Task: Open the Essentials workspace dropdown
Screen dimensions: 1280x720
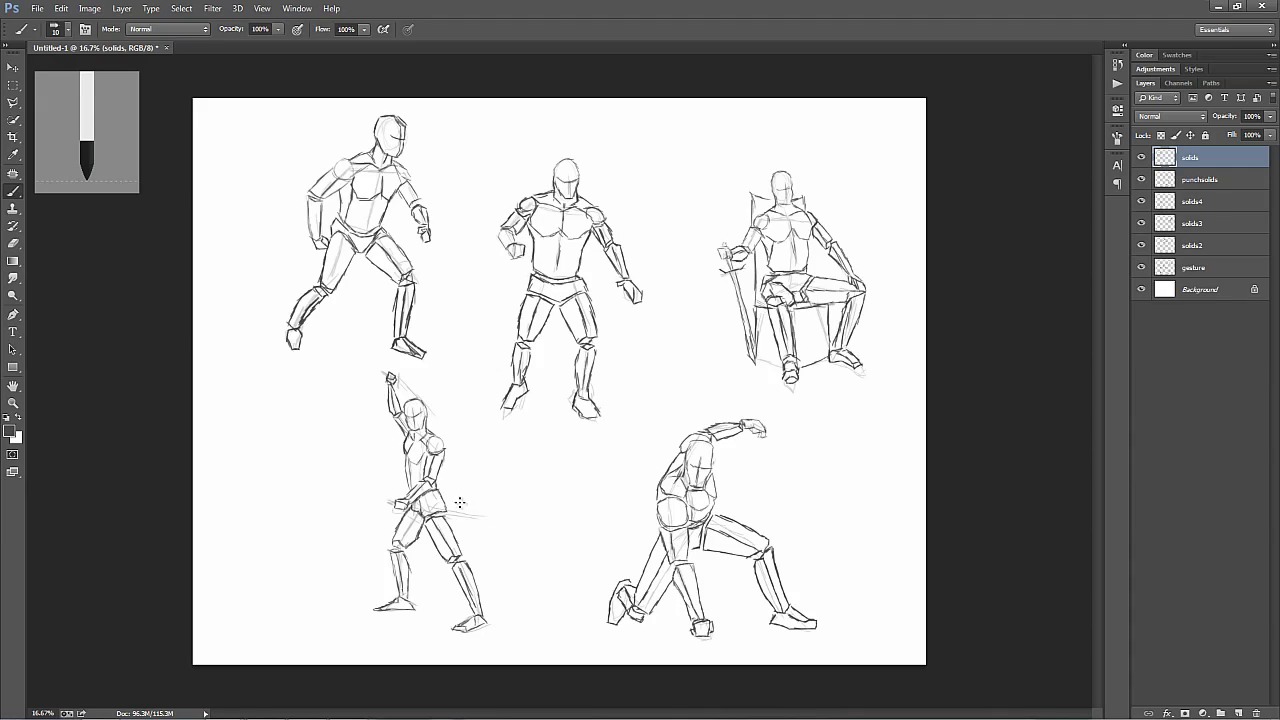Action: (x=1235, y=29)
